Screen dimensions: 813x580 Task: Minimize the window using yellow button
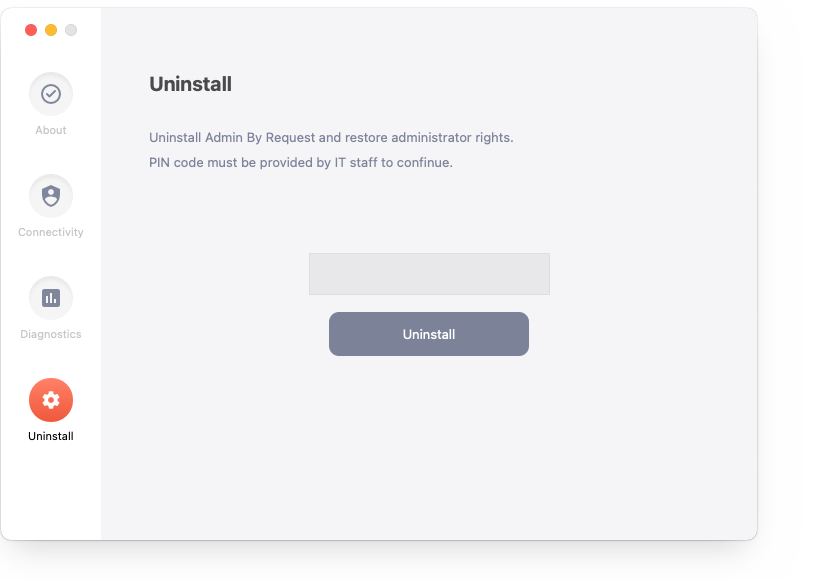(x=51, y=30)
